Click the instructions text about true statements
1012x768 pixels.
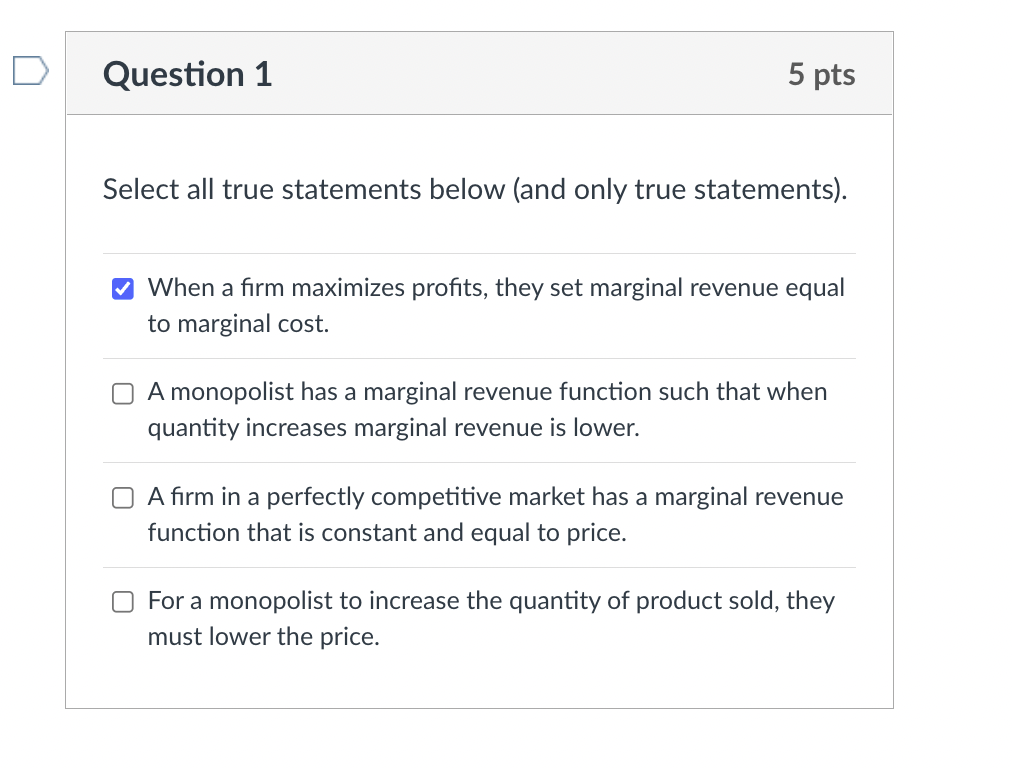475,189
